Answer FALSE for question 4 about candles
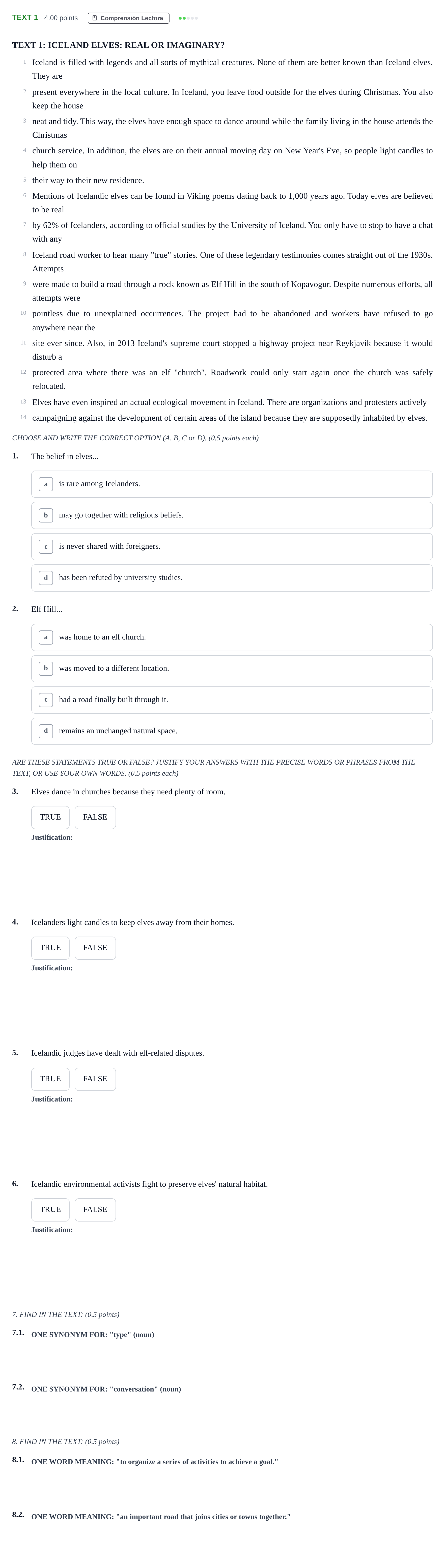 pyautogui.click(x=95, y=948)
